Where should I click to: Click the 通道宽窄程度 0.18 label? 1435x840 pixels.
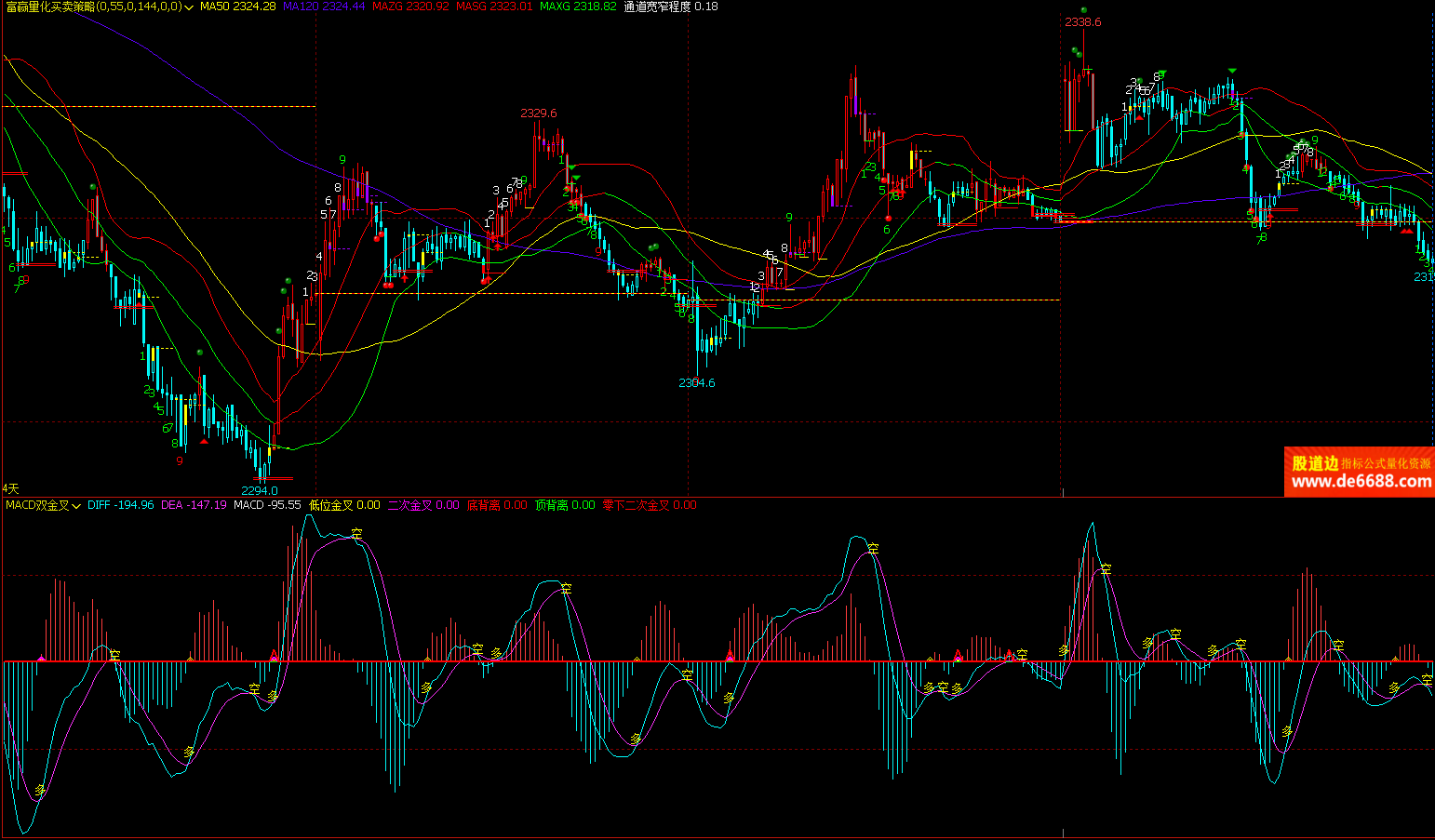point(670,7)
